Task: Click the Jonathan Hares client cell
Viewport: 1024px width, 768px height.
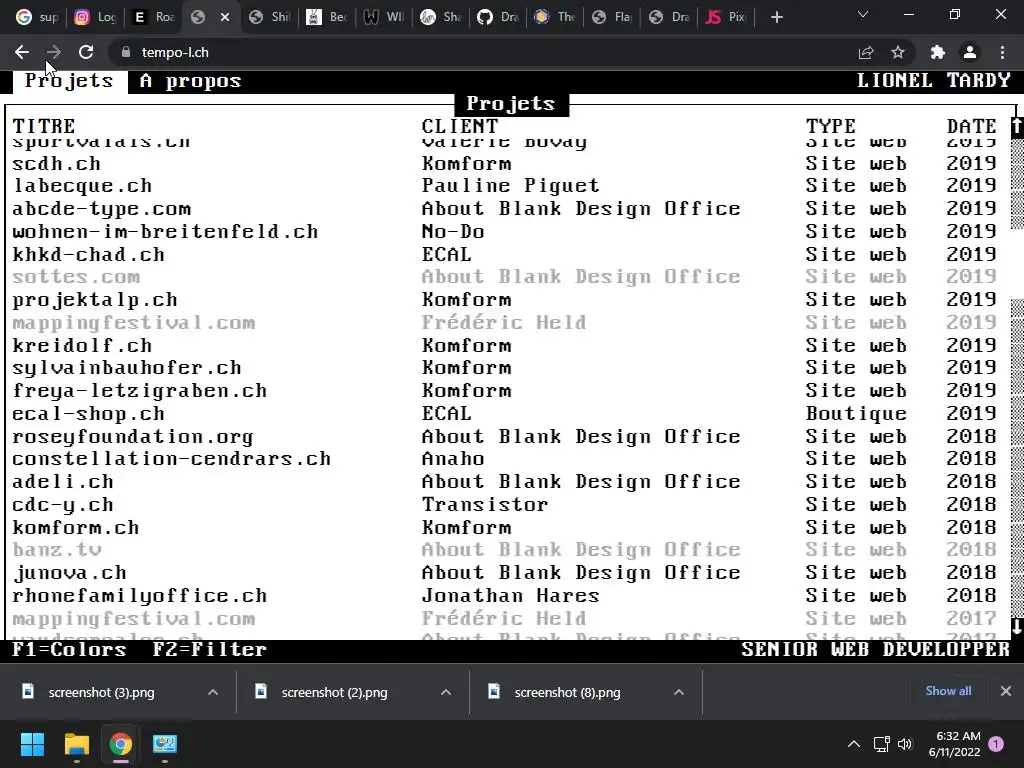Action: click(511, 596)
